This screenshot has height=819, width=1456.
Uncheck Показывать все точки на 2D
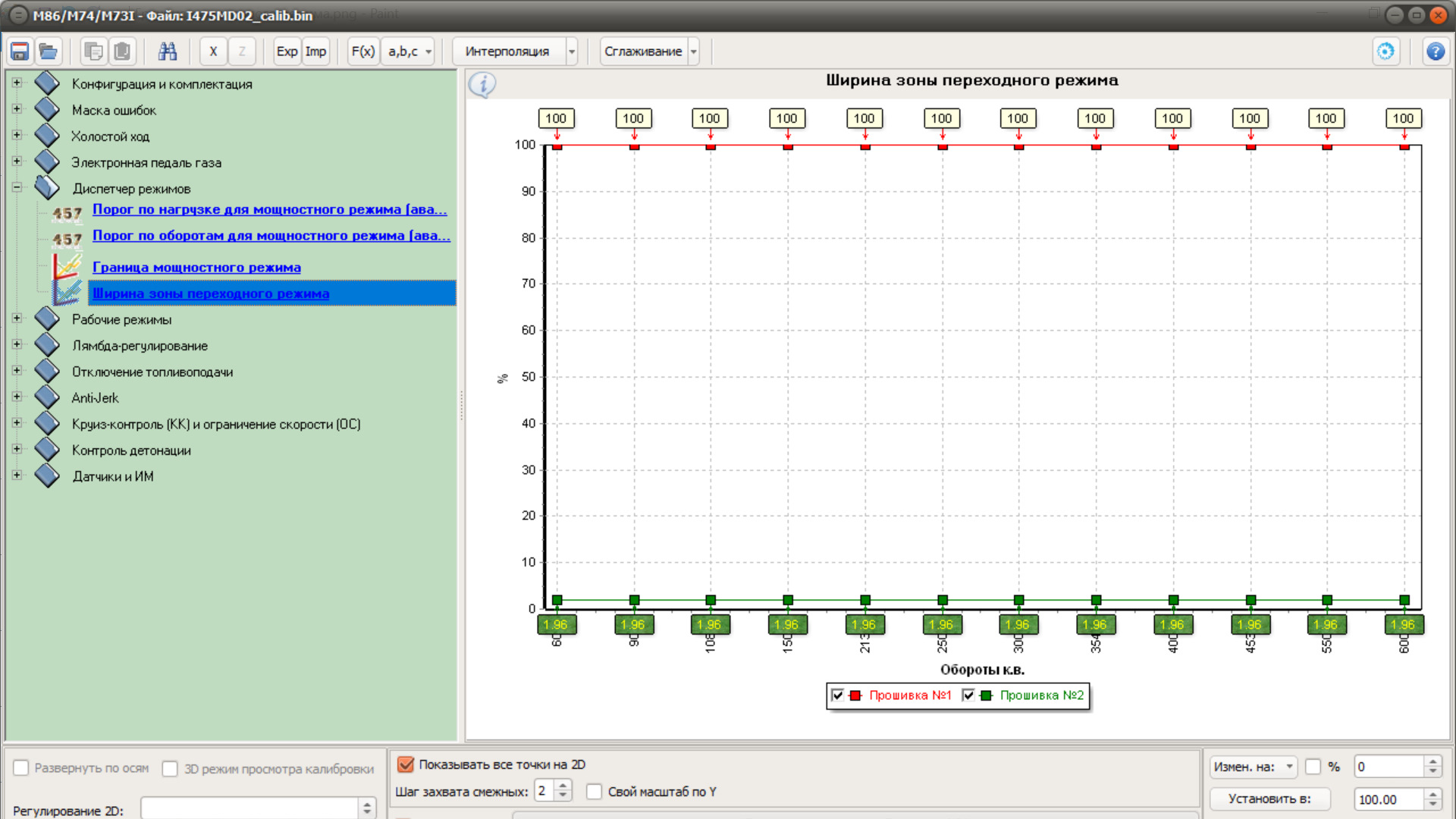point(406,764)
